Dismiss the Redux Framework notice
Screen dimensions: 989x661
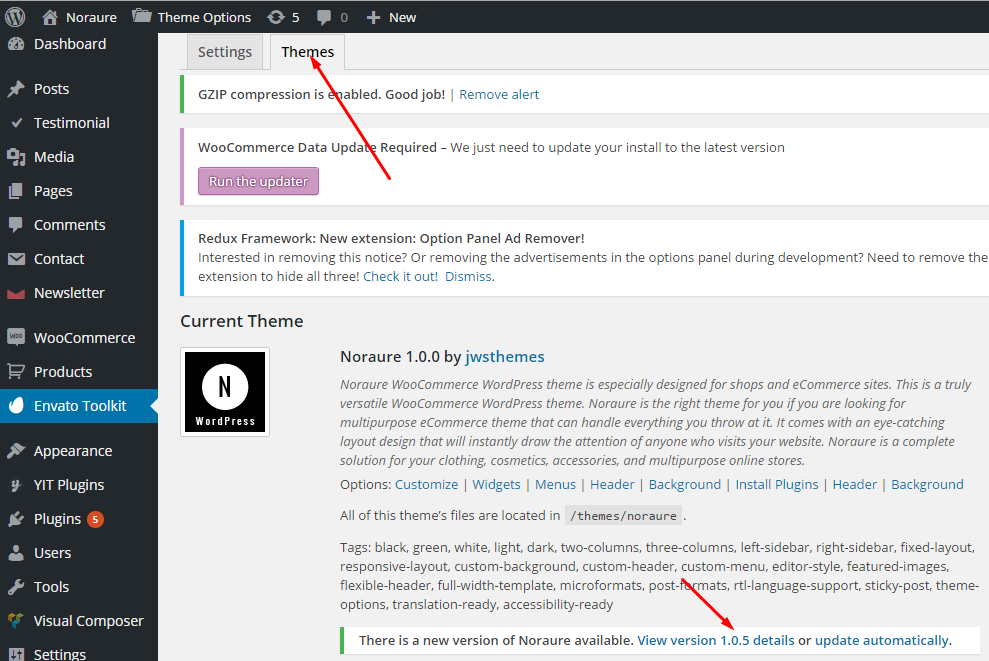(x=468, y=276)
